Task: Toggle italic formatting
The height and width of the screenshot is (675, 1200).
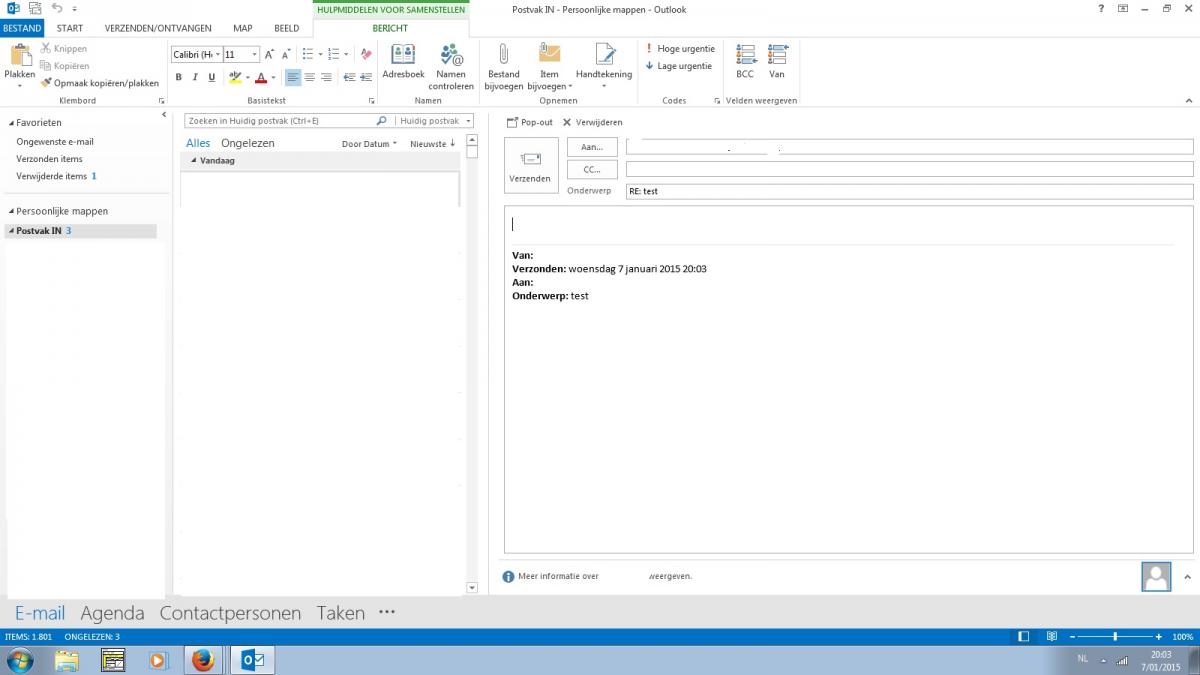Action: pyautogui.click(x=195, y=77)
